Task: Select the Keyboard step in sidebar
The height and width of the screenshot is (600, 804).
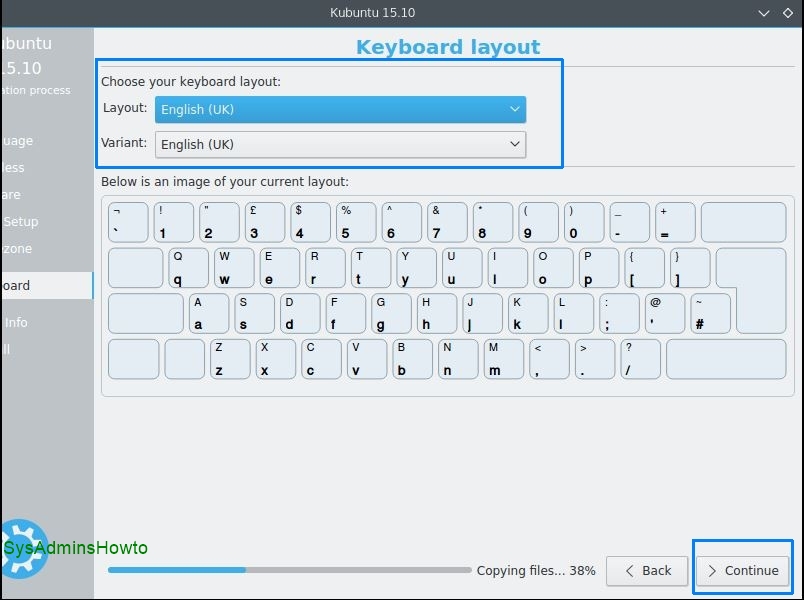Action: [18, 285]
